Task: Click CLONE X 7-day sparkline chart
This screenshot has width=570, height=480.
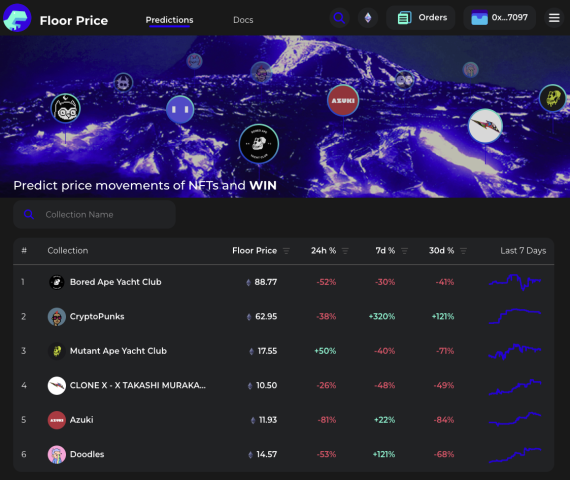Action: coord(515,387)
